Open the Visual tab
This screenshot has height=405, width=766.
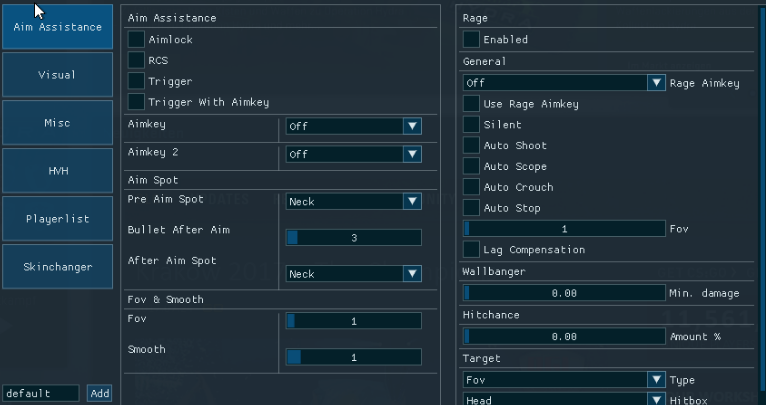[x=57, y=75]
